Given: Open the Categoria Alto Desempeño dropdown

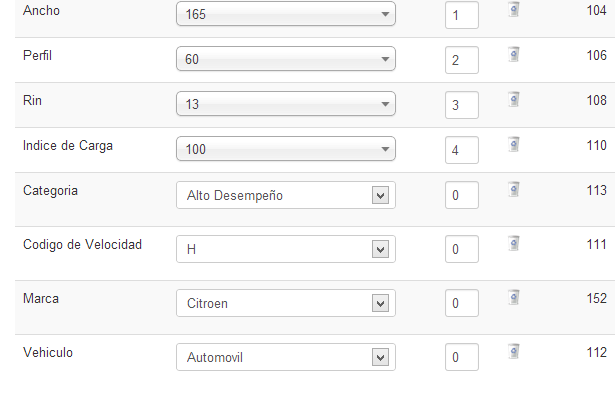Looking at the screenshot, I should pos(286,195).
